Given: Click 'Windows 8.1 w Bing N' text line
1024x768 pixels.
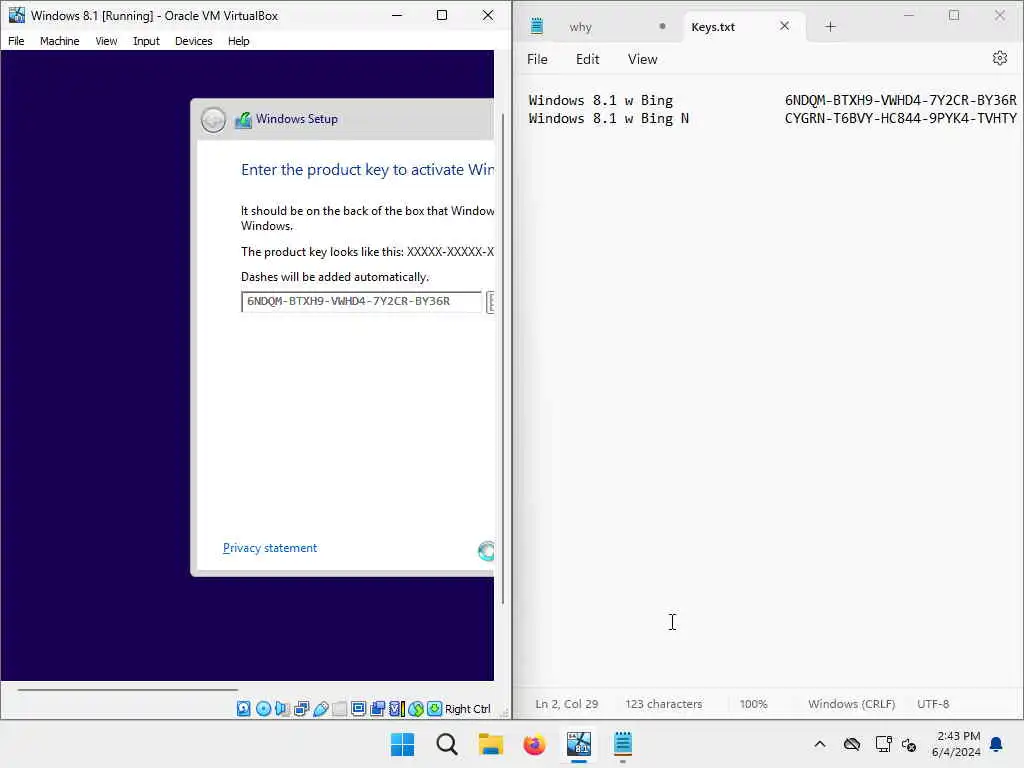Looking at the screenshot, I should (609, 119).
